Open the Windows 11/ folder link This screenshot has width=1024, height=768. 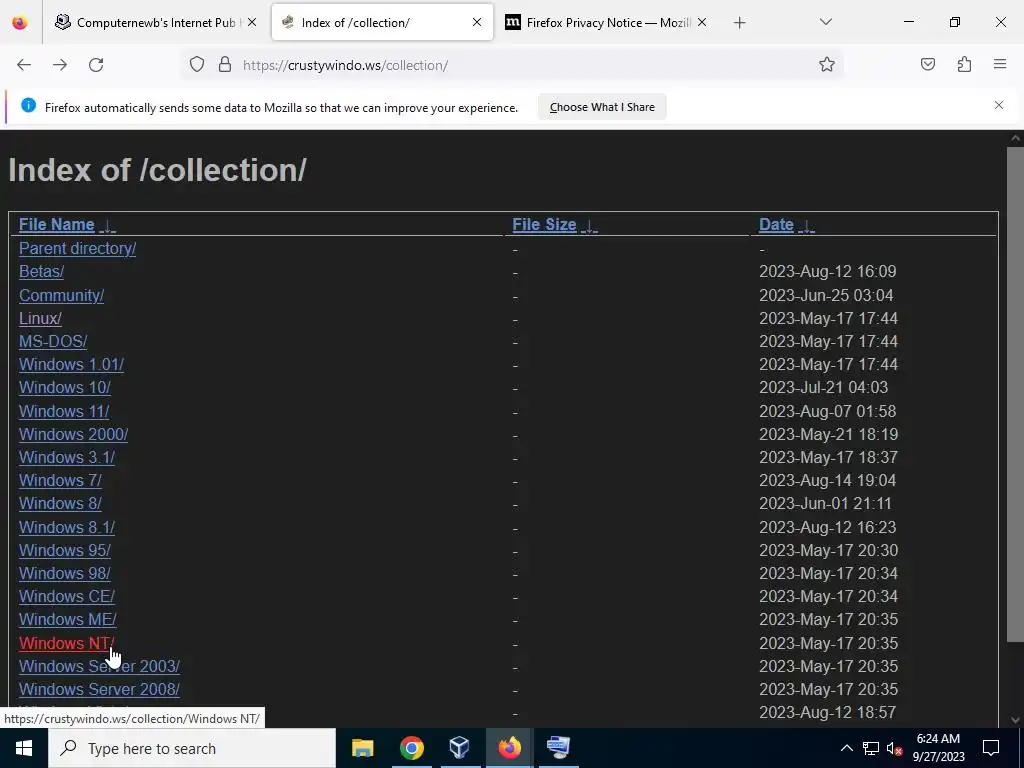tap(64, 411)
